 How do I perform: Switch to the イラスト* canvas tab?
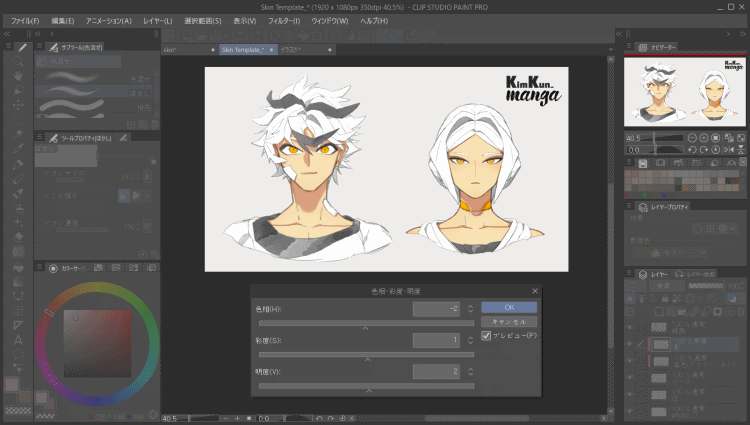[x=306, y=50]
